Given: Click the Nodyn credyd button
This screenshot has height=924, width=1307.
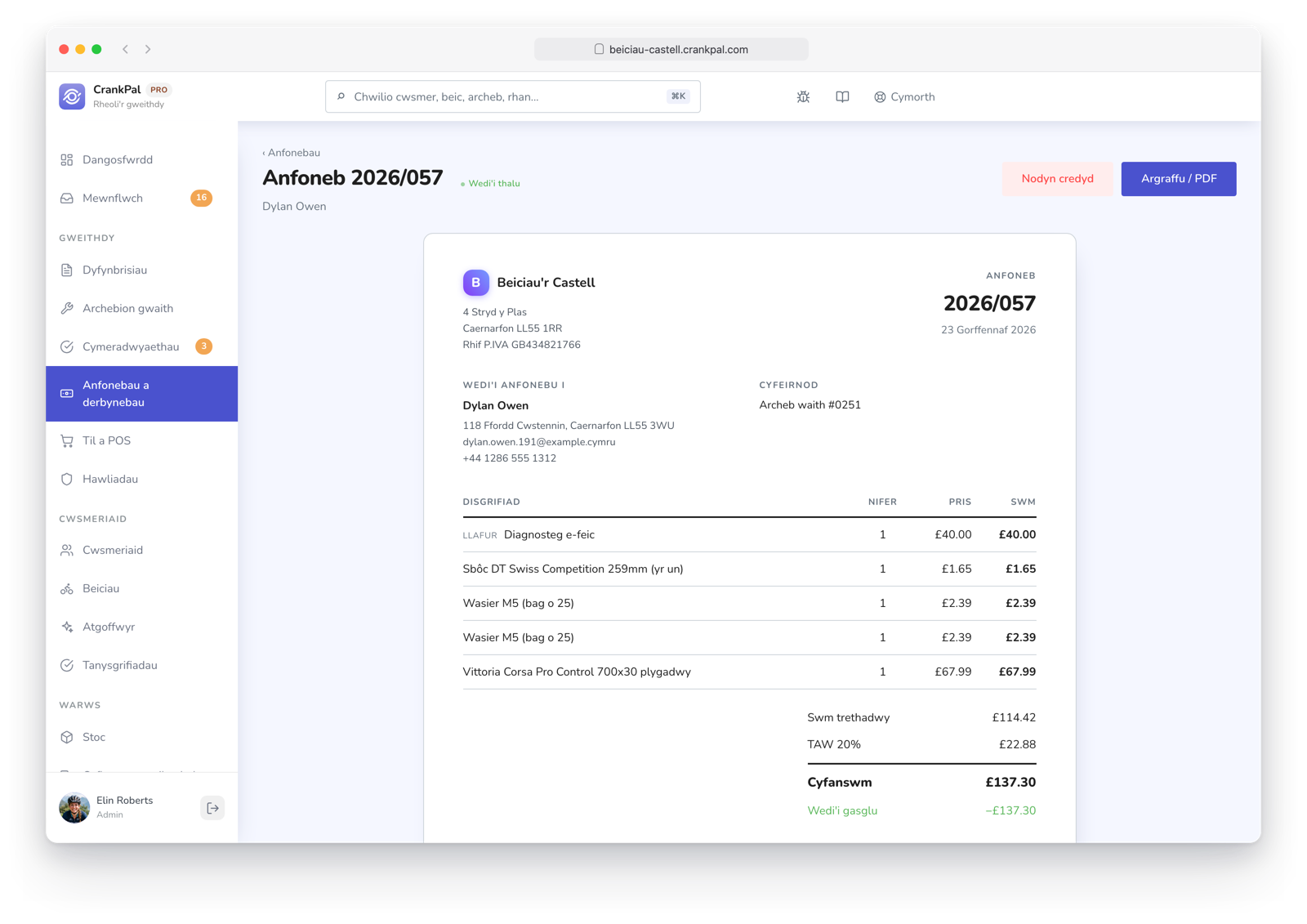Looking at the screenshot, I should (1057, 179).
